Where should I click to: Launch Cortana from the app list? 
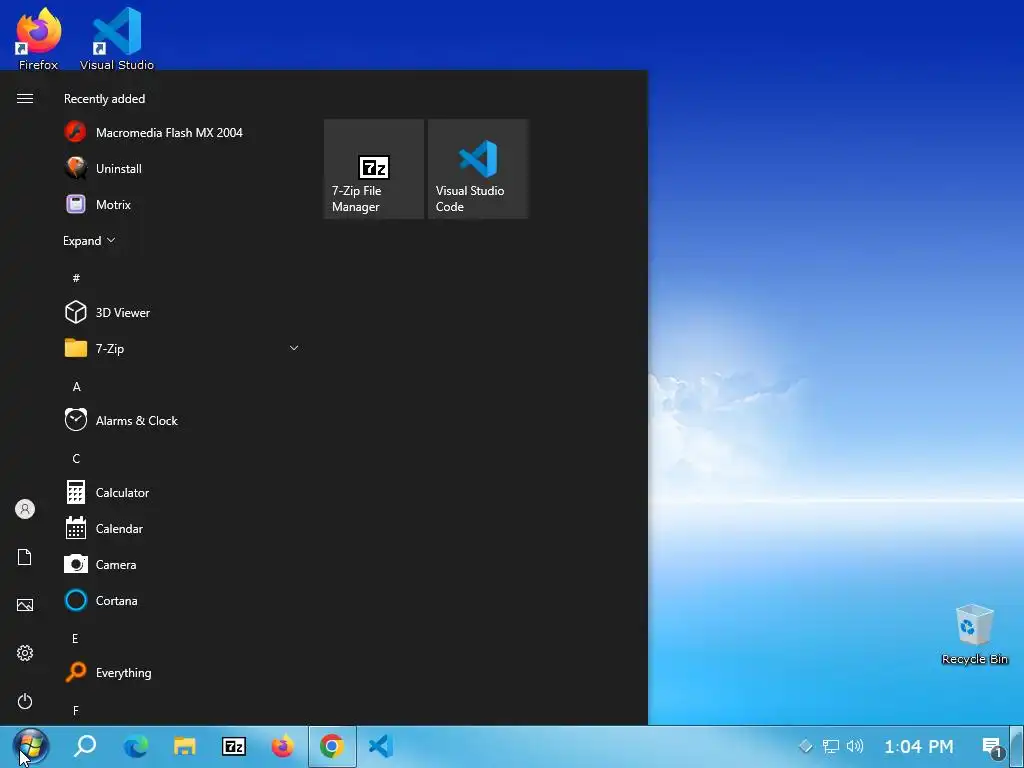point(183,600)
